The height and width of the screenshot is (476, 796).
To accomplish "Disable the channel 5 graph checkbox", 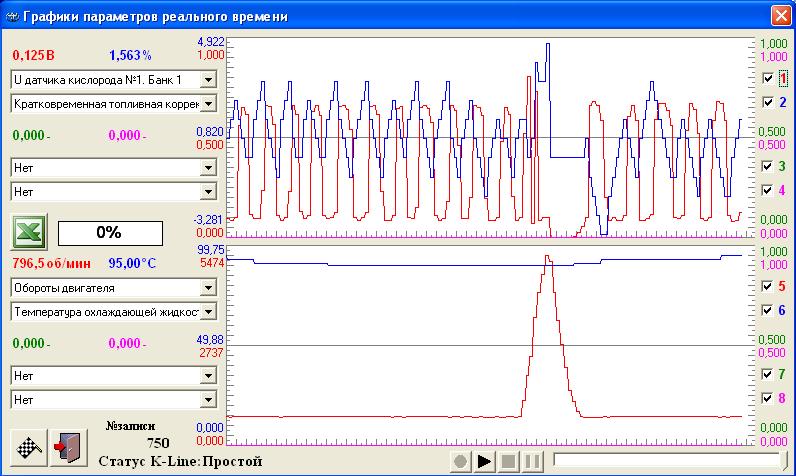I will [x=767, y=286].
